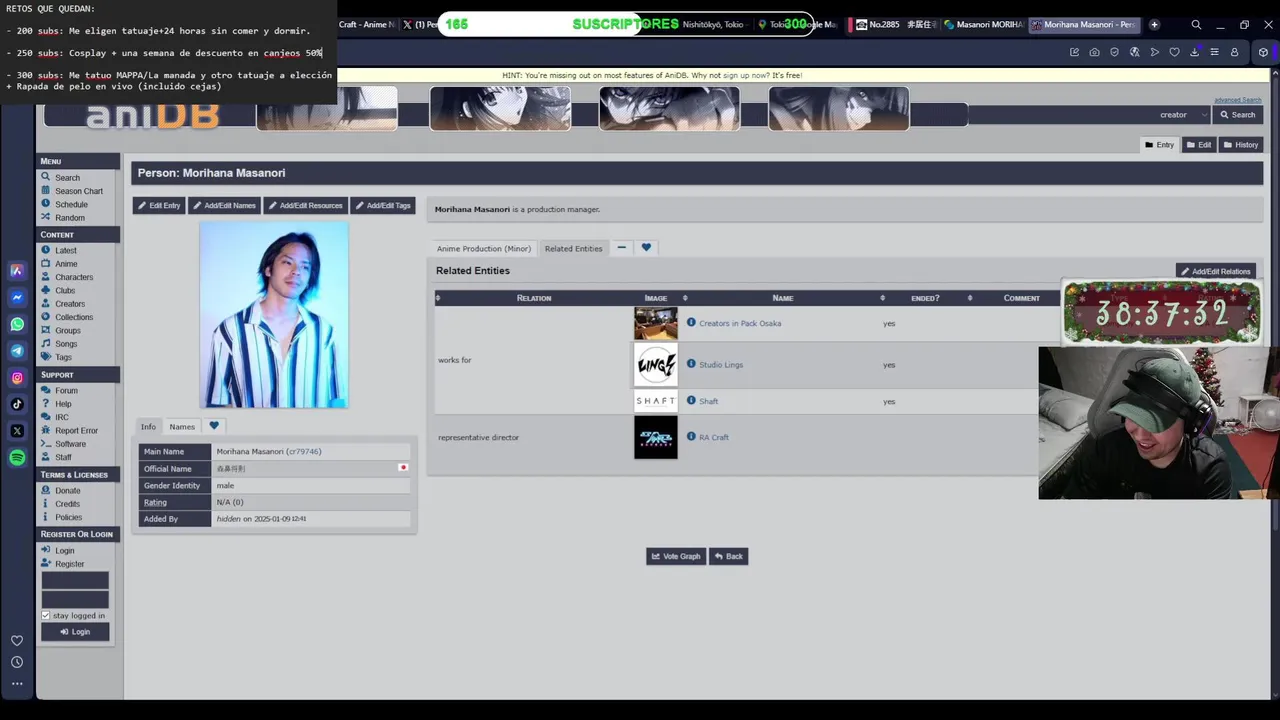The image size is (1280, 720).
Task: Open the browser downloads icon
Action: coord(1194,52)
